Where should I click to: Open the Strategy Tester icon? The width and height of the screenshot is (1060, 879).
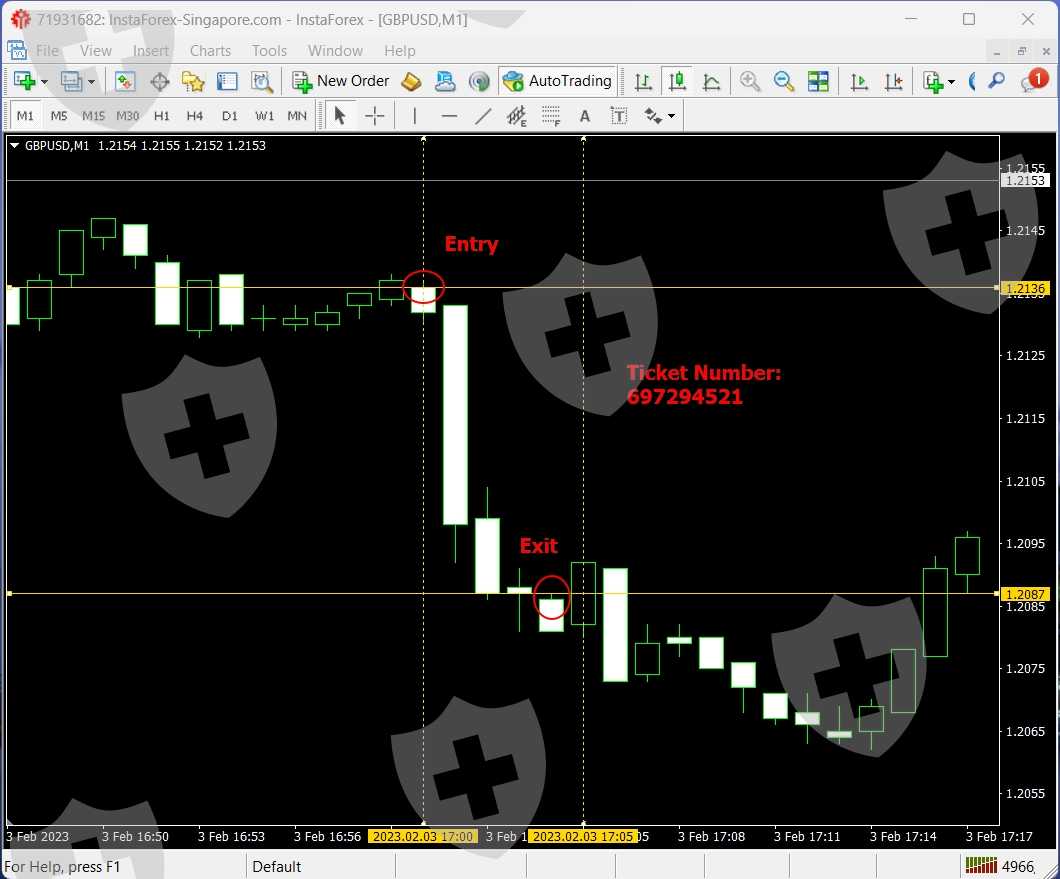(x=262, y=81)
